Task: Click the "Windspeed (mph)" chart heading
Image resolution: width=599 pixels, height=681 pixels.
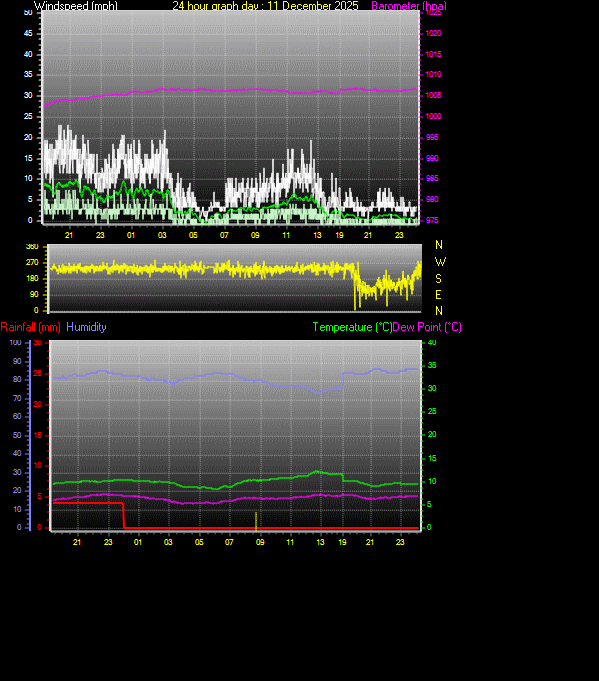Action: 76,6
